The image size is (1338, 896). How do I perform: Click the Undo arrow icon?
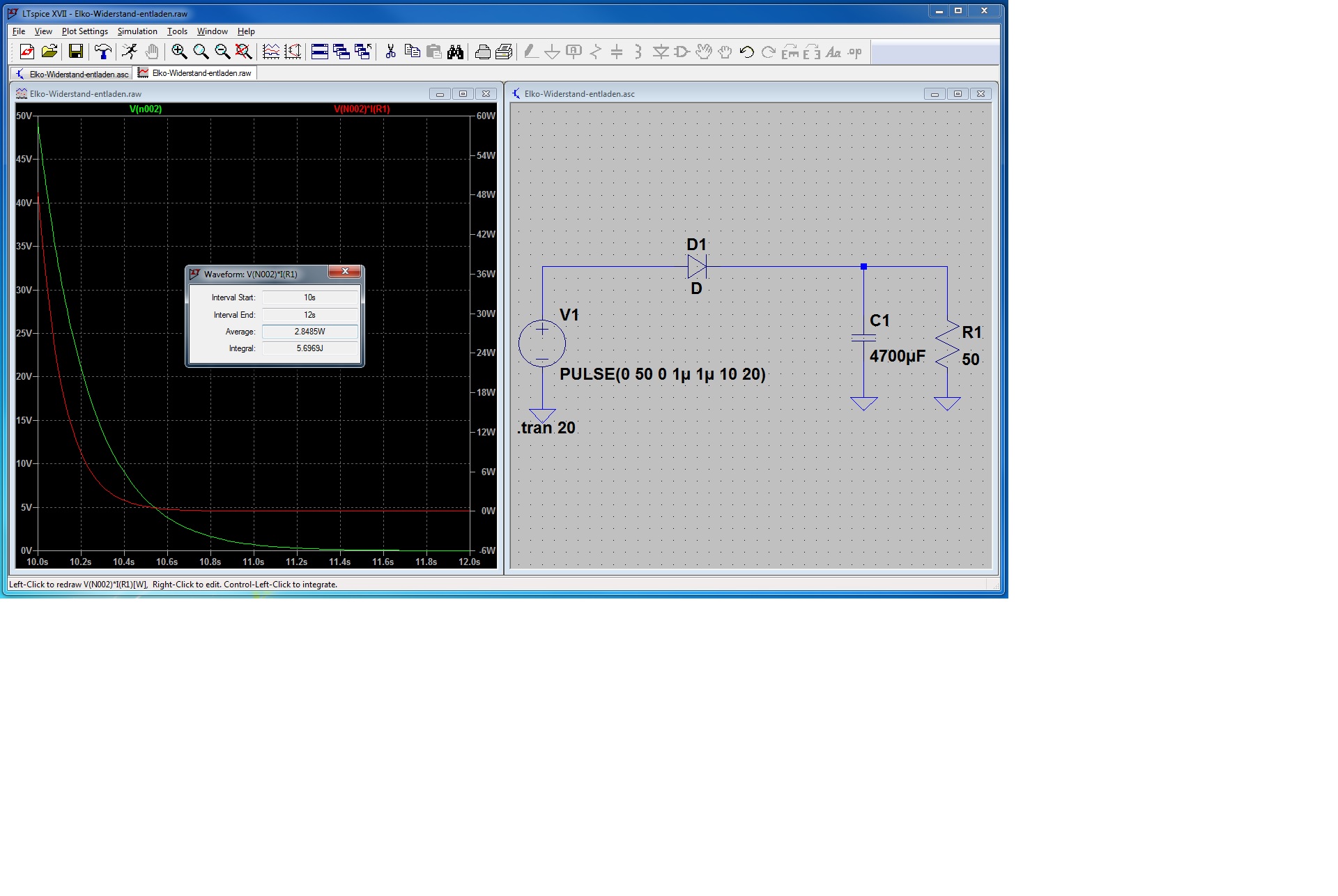(746, 52)
